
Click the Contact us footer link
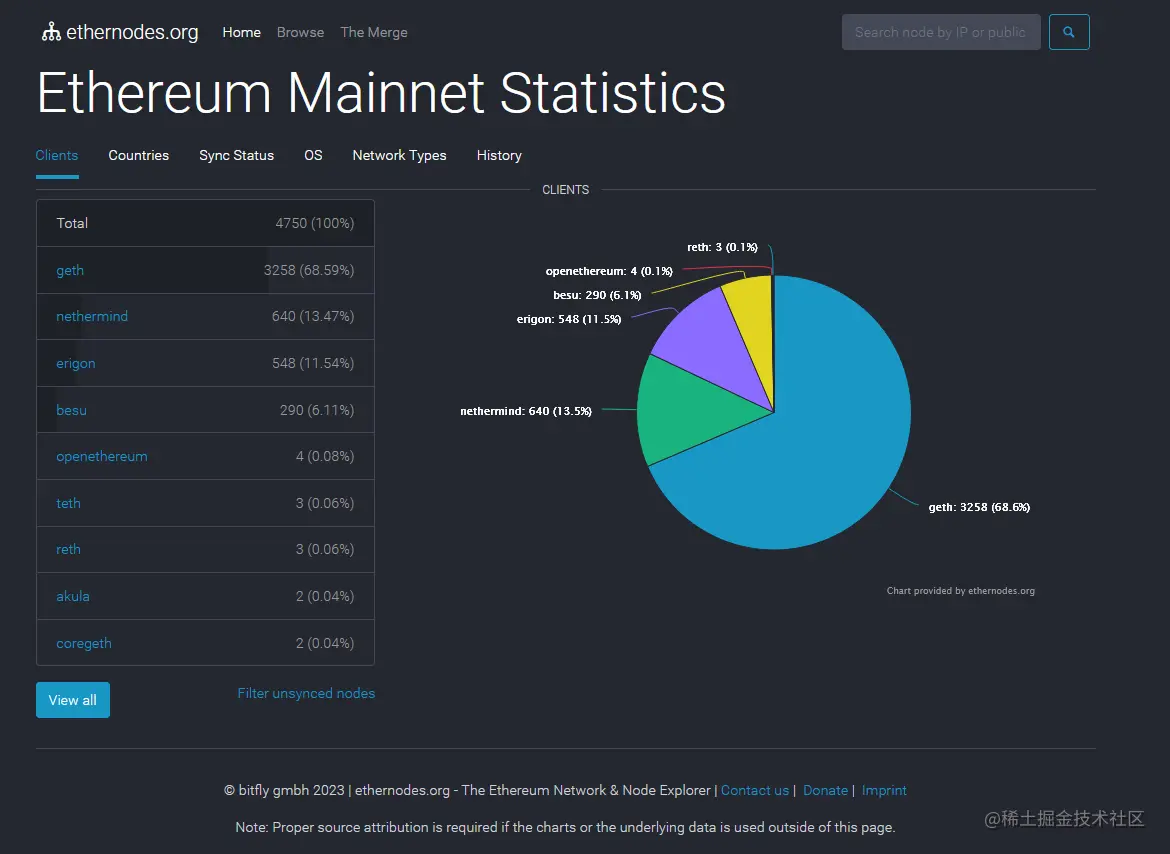755,790
